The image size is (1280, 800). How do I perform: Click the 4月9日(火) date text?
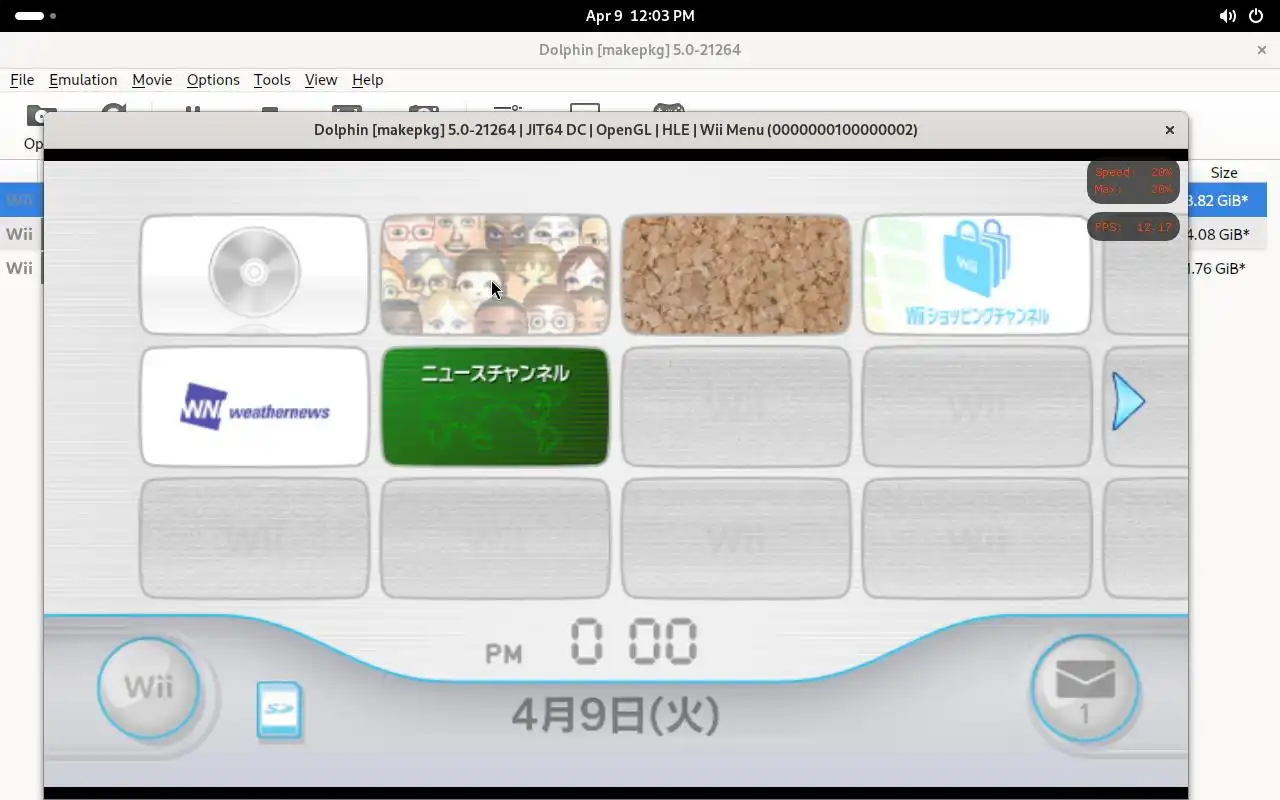tap(616, 715)
